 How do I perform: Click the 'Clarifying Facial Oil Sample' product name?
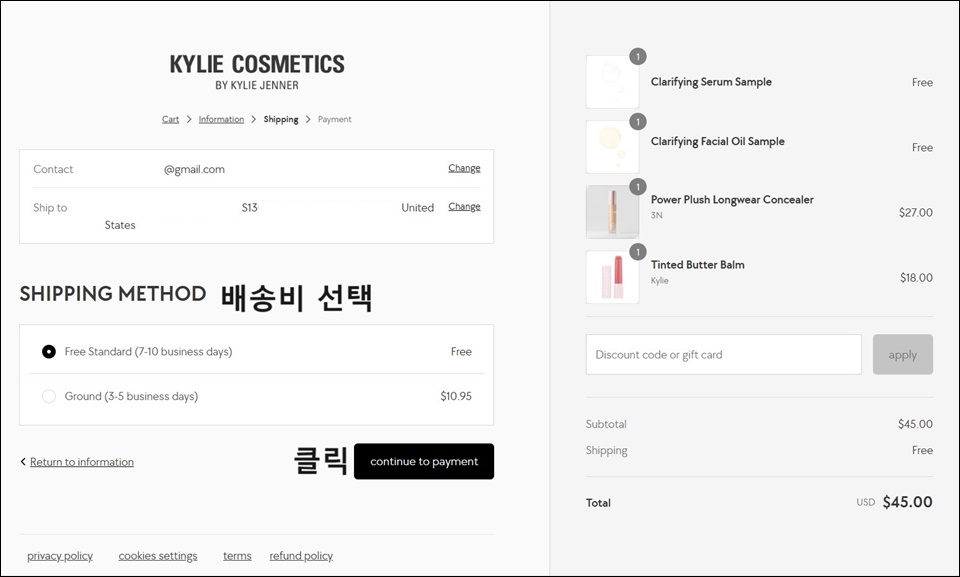coord(718,141)
